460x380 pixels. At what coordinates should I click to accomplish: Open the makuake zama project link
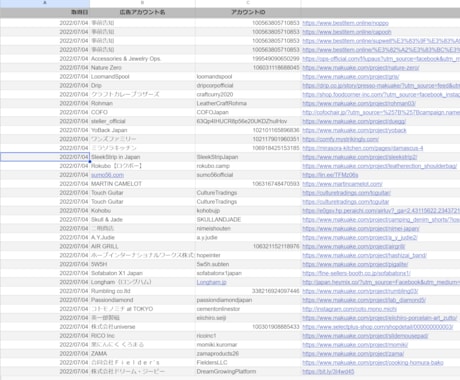tap(353, 354)
